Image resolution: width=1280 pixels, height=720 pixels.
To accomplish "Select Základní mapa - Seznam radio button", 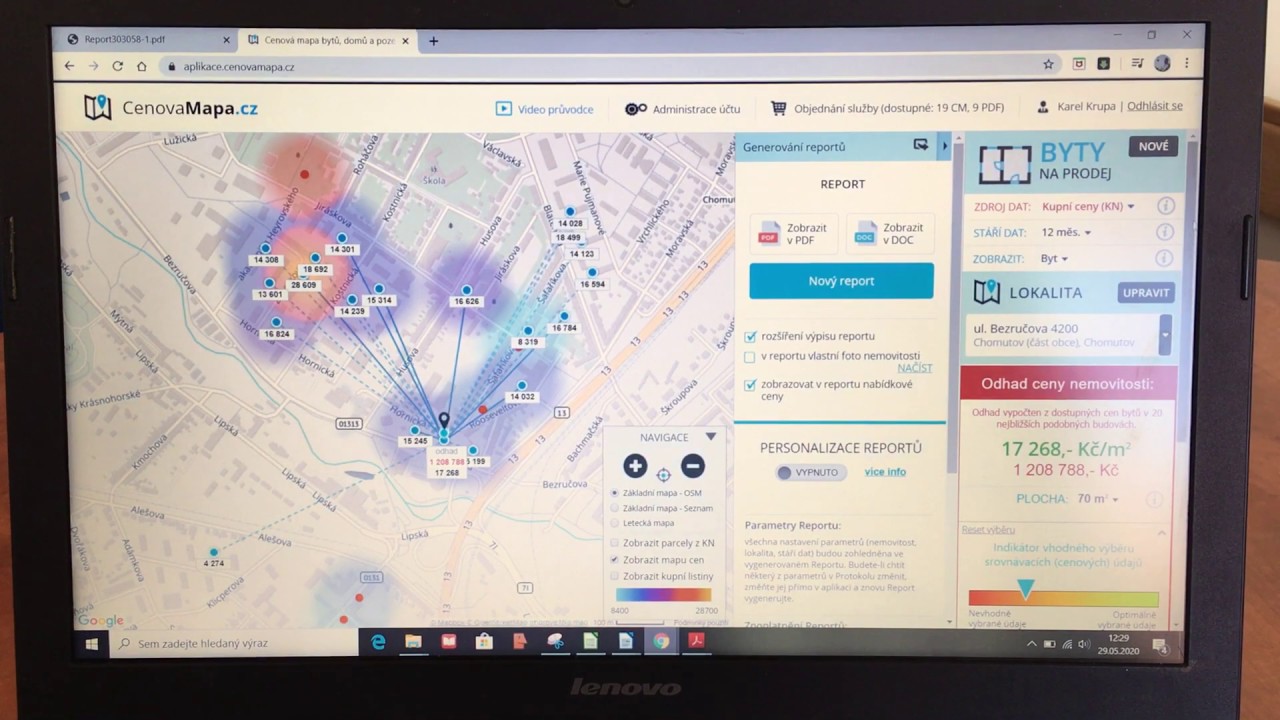I will click(x=614, y=508).
